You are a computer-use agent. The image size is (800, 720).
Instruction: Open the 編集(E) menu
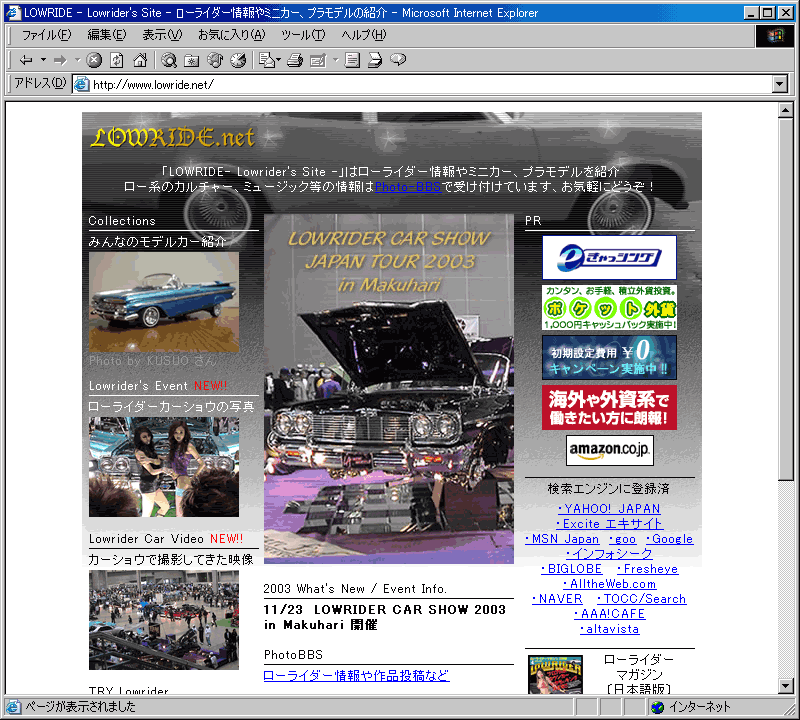(107, 35)
